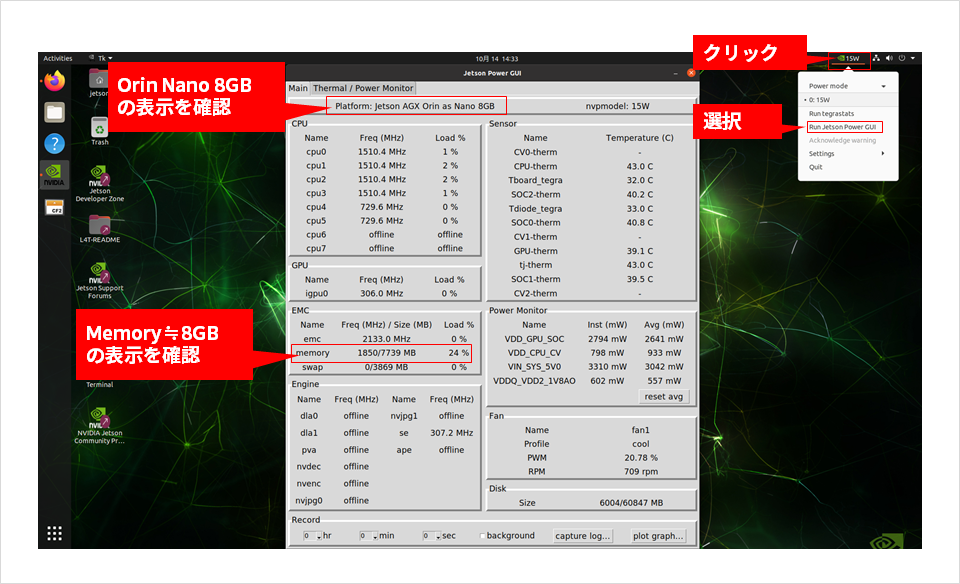The height and width of the screenshot is (584, 960).
Task: Open the Help icon in the dock
Action: coord(54,144)
